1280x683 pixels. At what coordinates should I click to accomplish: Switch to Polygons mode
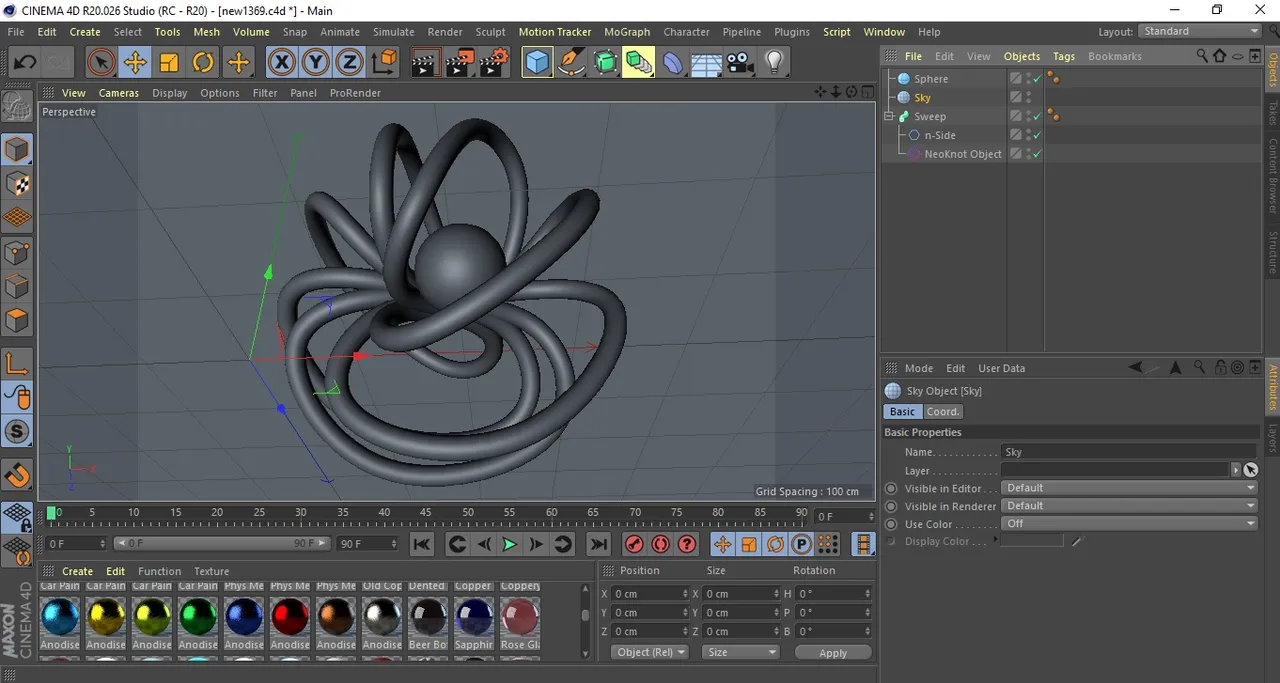(x=17, y=321)
